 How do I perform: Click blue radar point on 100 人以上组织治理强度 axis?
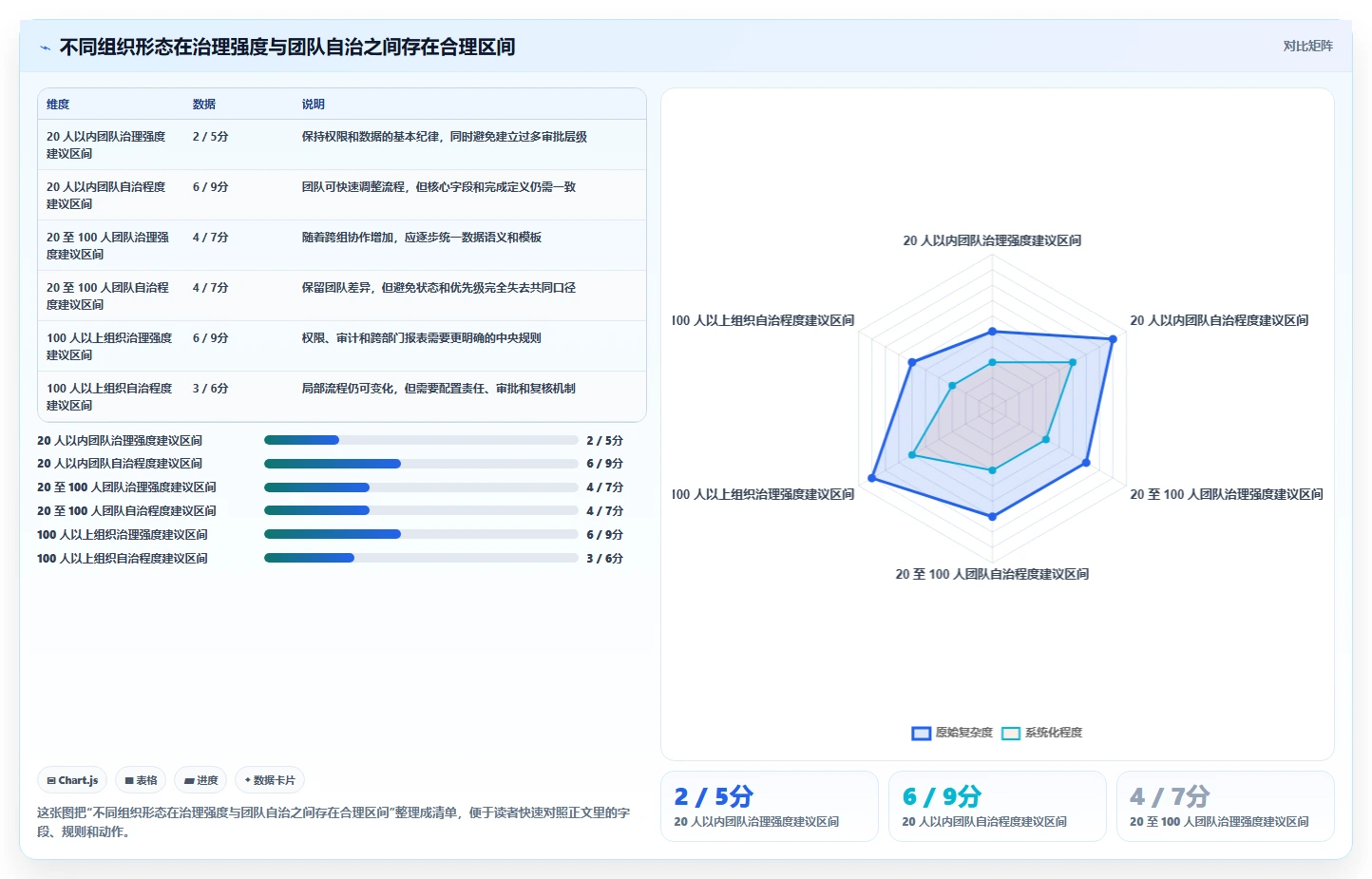872,479
